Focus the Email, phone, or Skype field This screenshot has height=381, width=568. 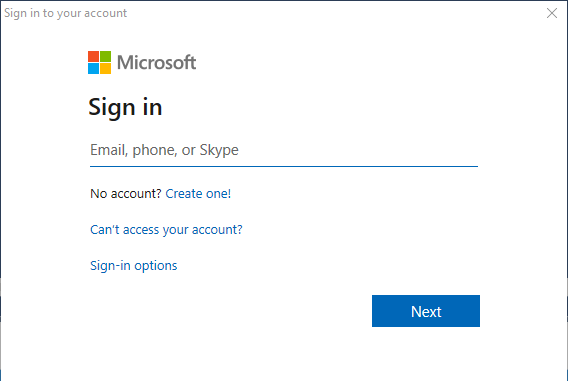tap(284, 150)
